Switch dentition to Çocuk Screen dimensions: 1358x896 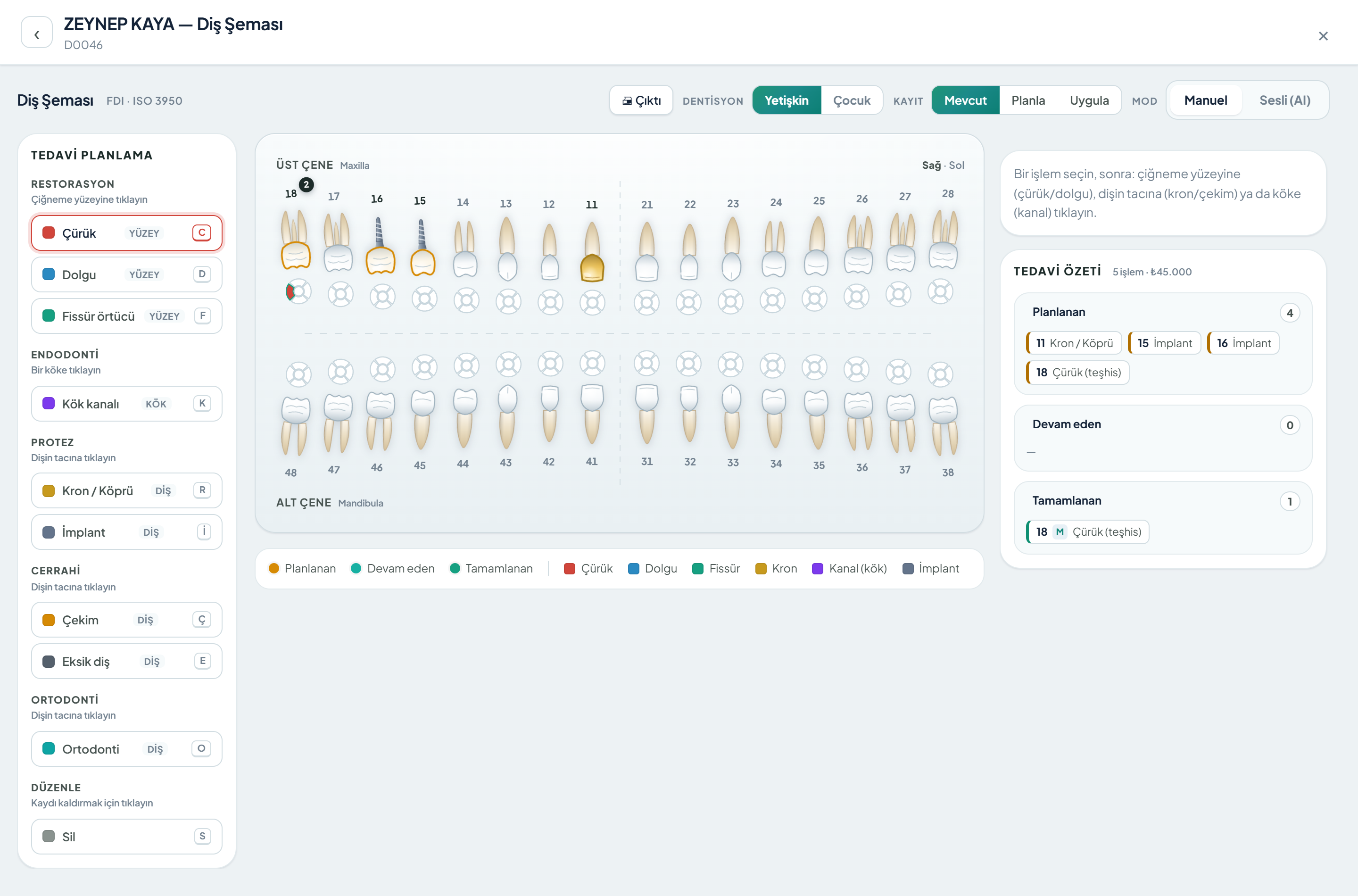tap(851, 100)
